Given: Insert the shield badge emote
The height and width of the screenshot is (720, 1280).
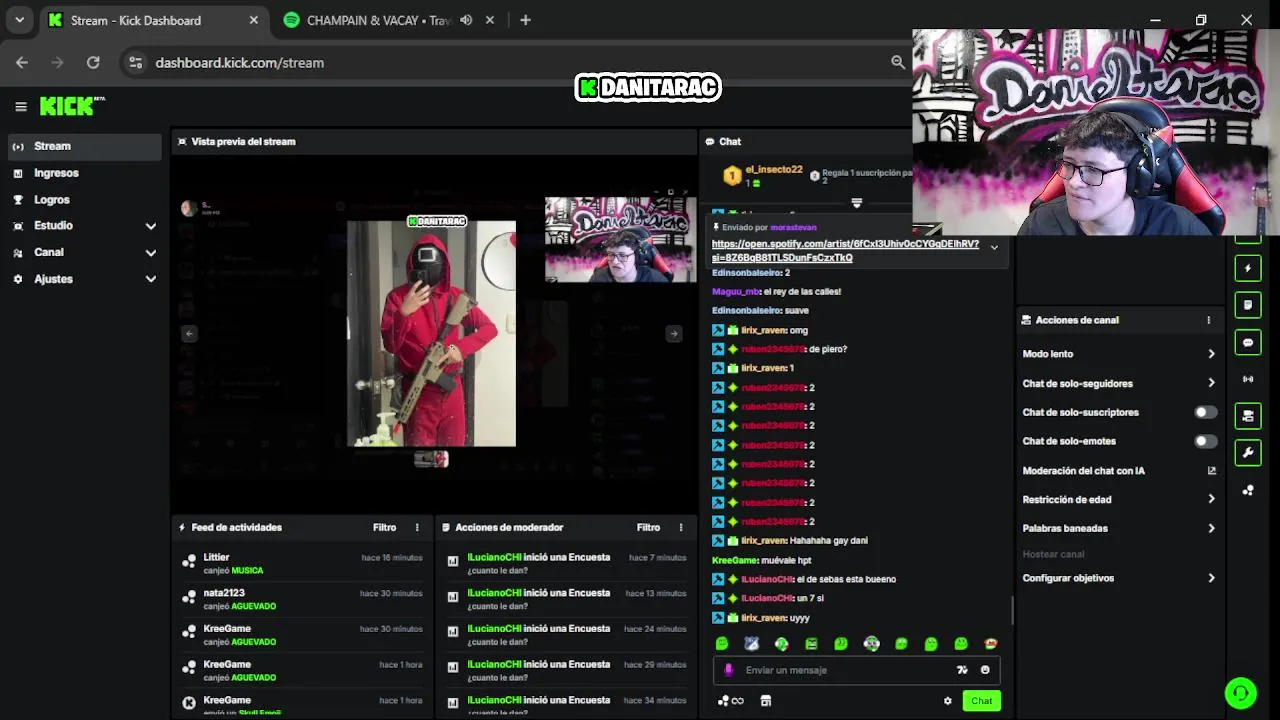Looking at the screenshot, I should 751,644.
